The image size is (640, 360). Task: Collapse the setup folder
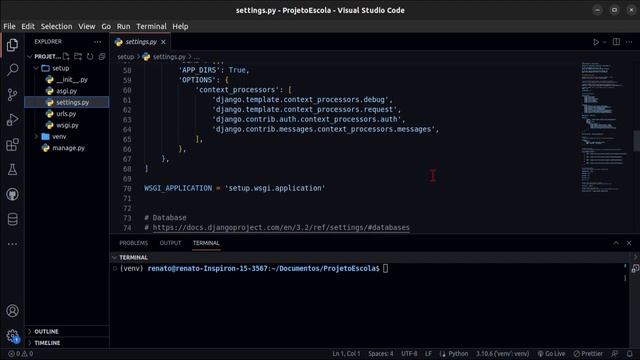tap(36, 68)
